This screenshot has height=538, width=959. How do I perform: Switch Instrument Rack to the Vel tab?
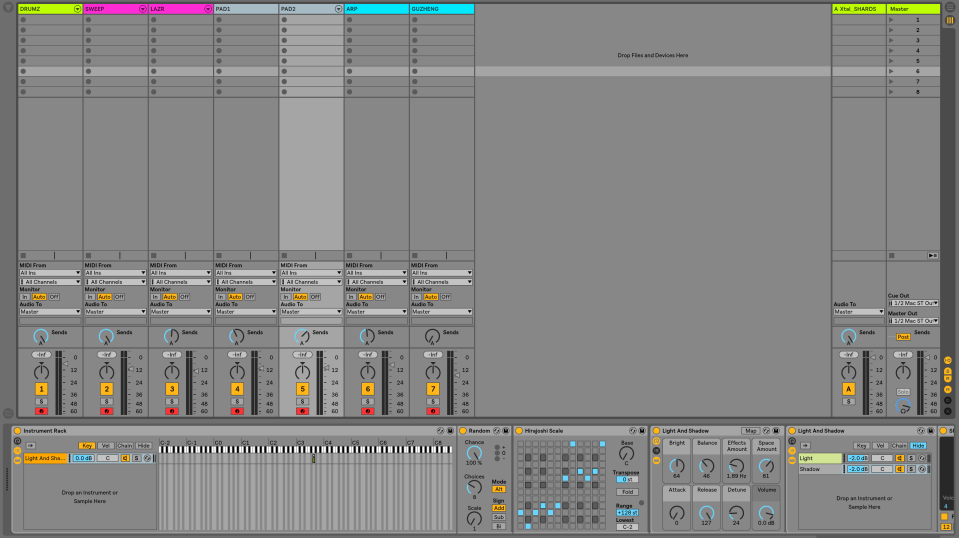[105, 445]
